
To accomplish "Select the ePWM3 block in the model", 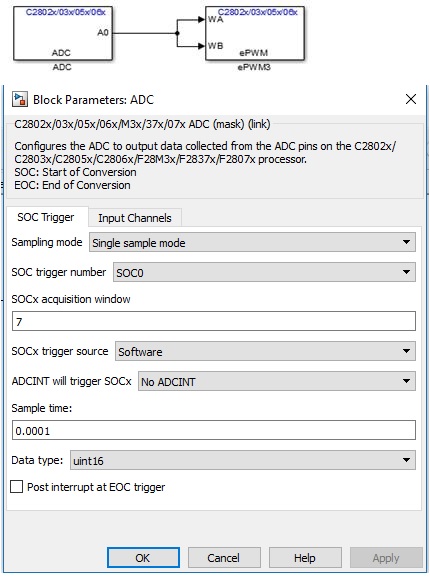I will (255, 33).
